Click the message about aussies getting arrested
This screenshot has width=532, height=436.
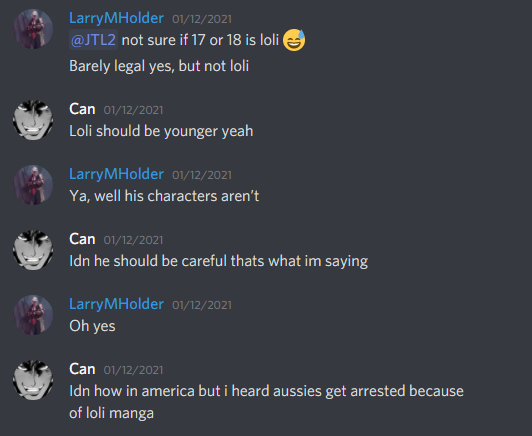click(266, 402)
